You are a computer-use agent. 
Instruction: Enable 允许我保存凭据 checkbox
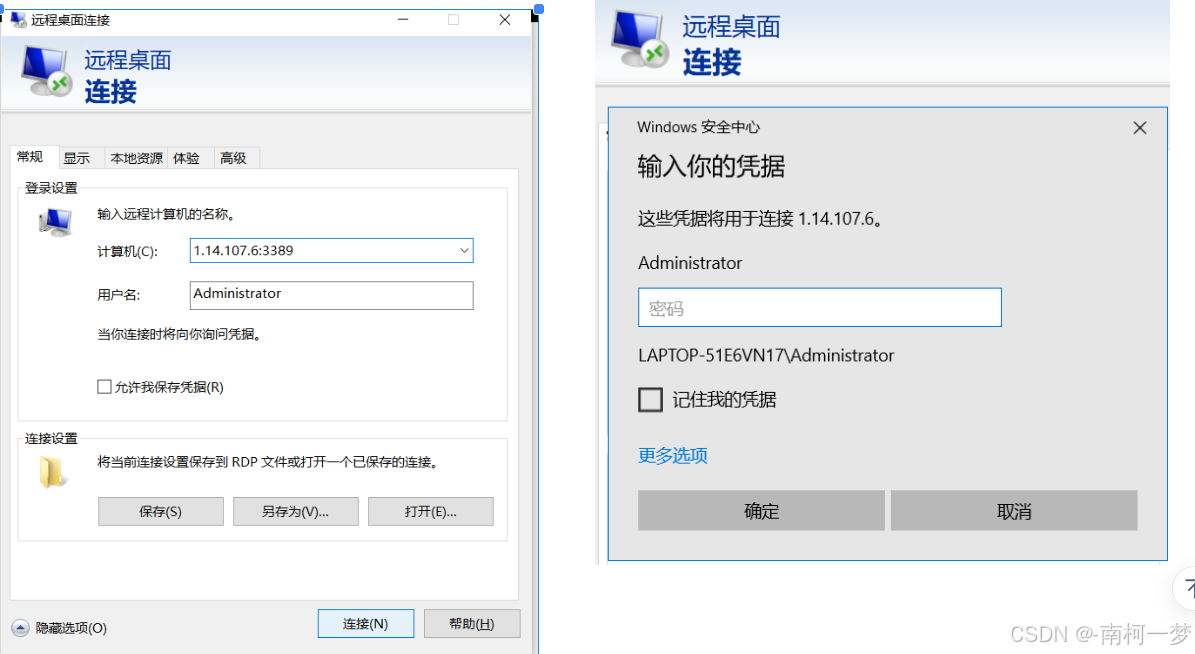tap(104, 387)
